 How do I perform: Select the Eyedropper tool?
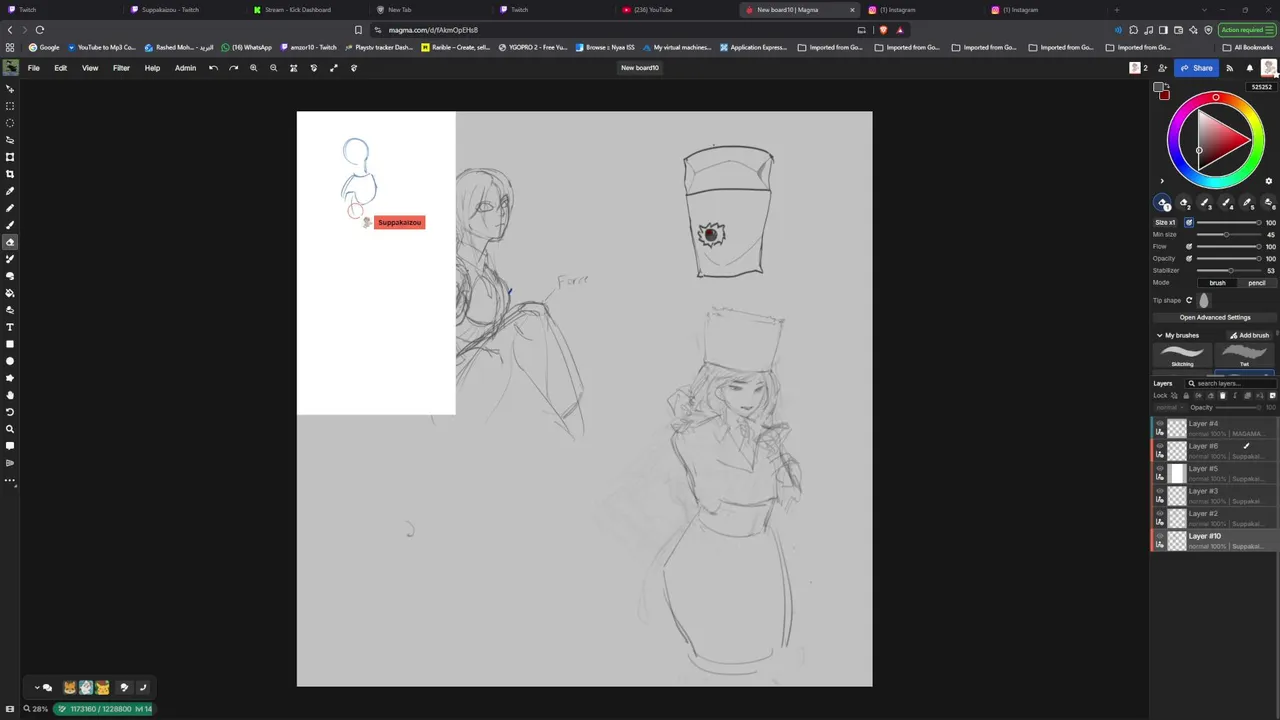pos(10,191)
